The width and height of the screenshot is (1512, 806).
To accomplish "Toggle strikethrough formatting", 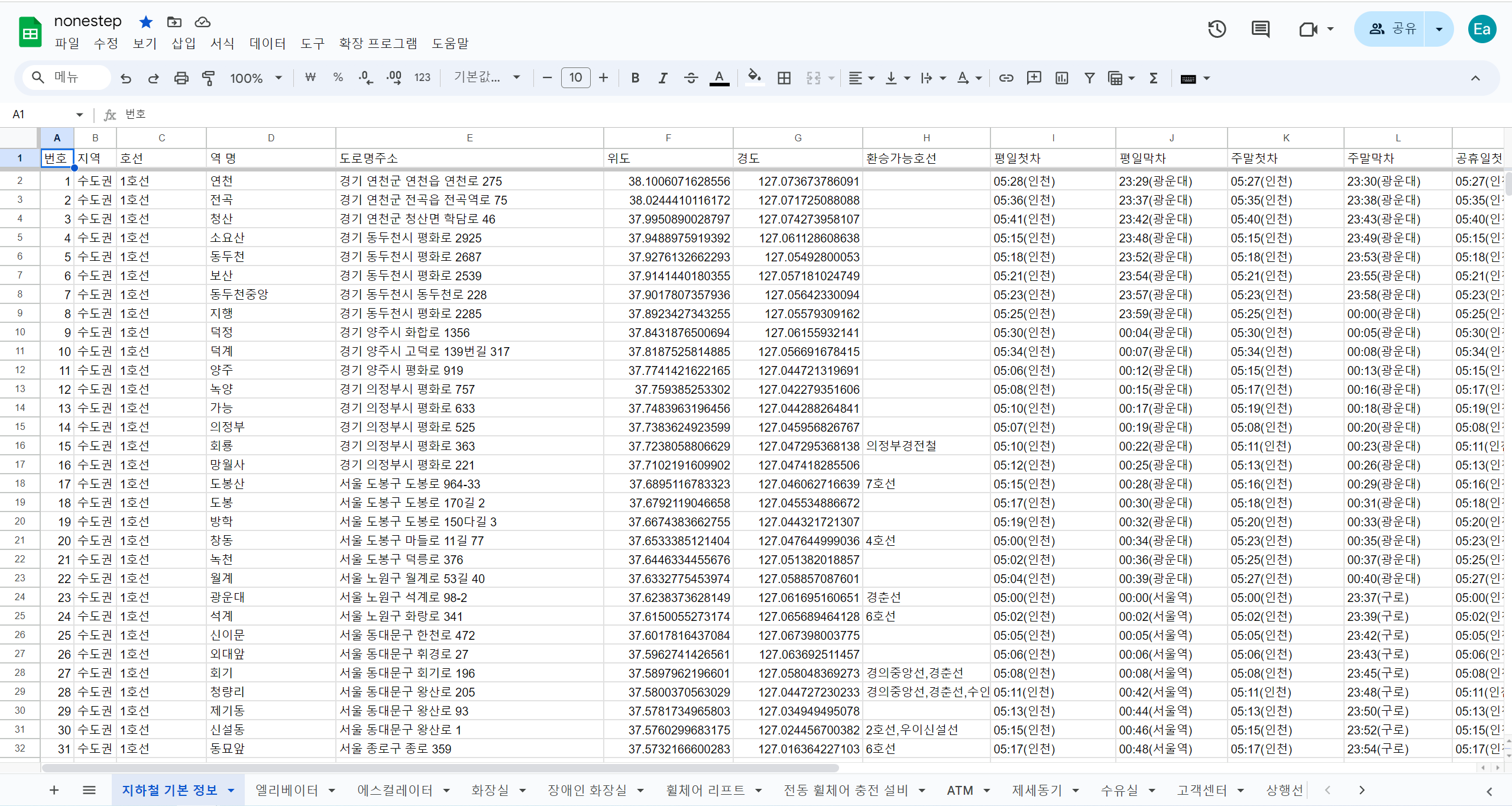I will click(x=691, y=78).
